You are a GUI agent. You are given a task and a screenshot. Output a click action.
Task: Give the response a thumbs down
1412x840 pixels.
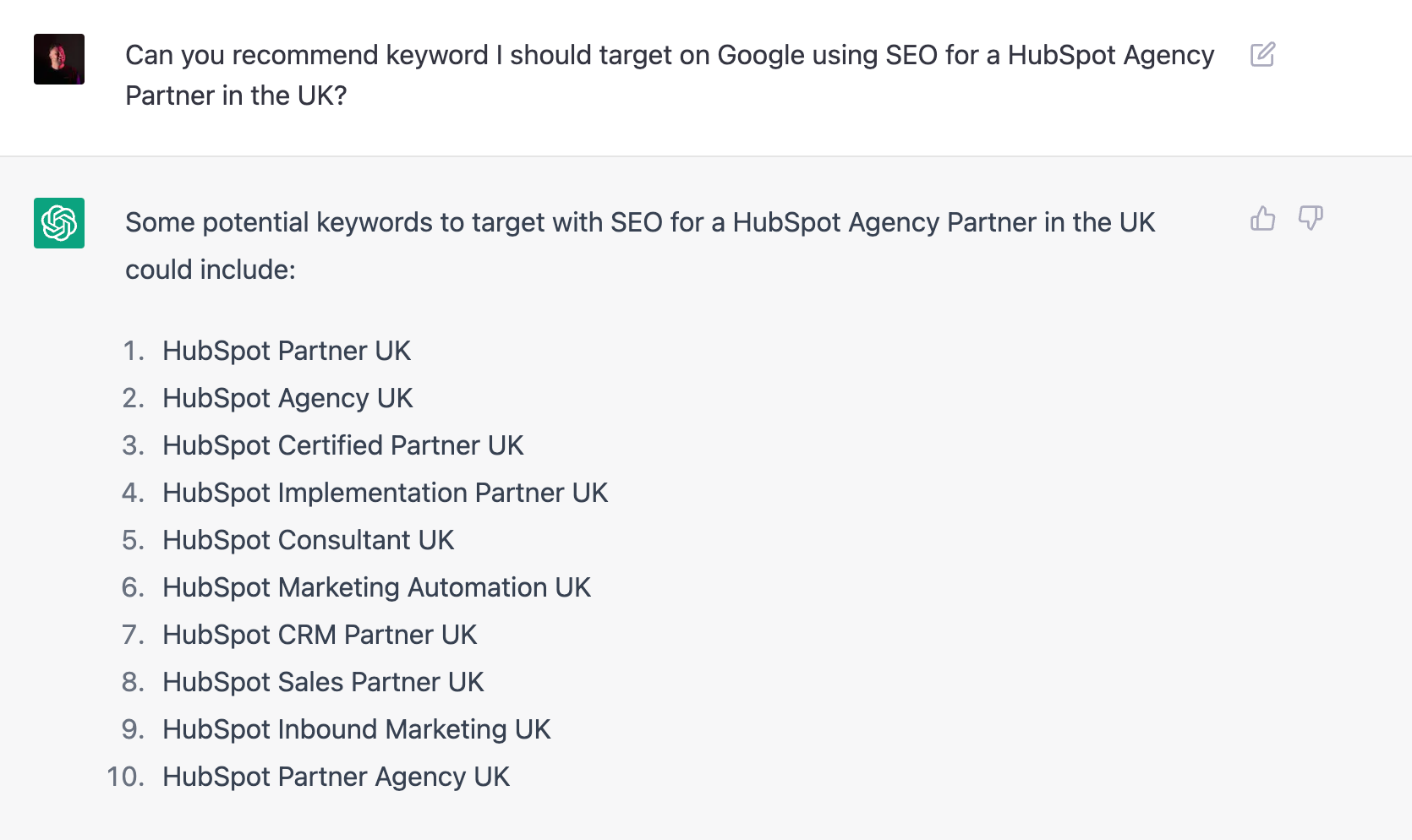(1311, 219)
